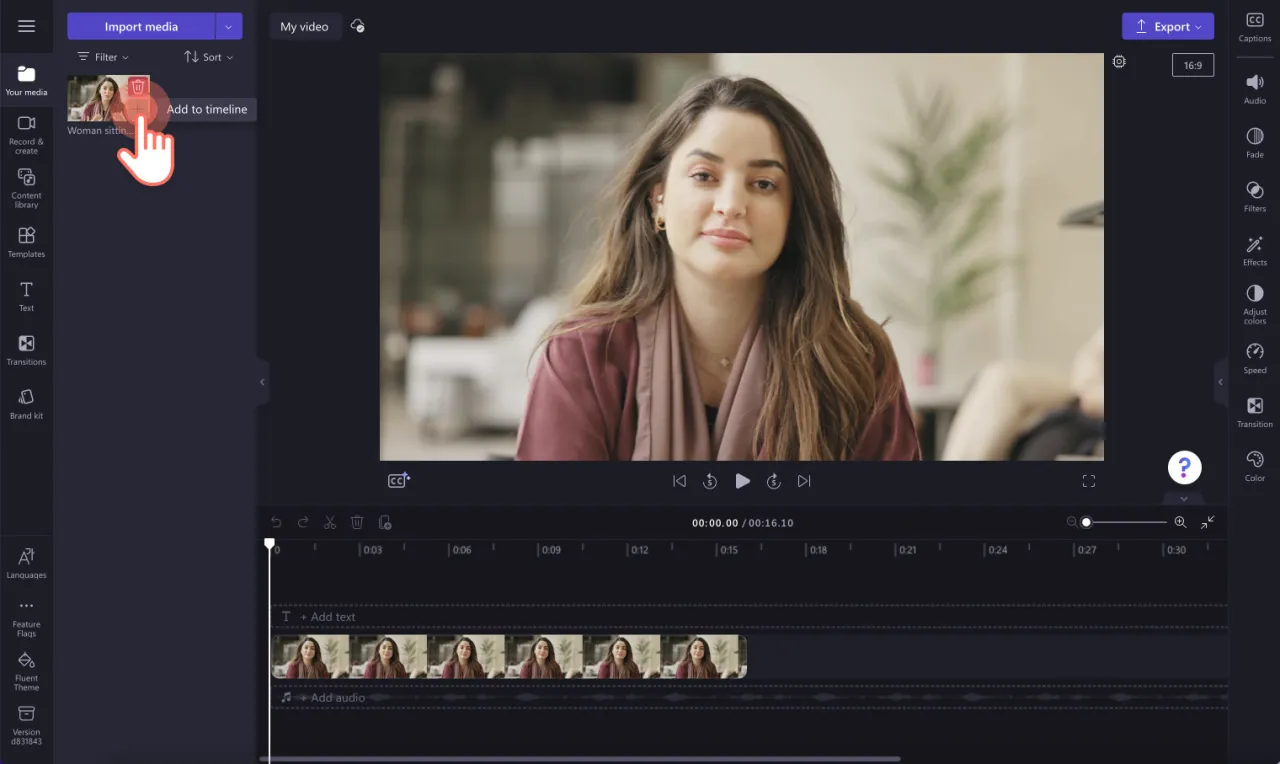
Task: Click the Import media button
Action: [141, 25]
